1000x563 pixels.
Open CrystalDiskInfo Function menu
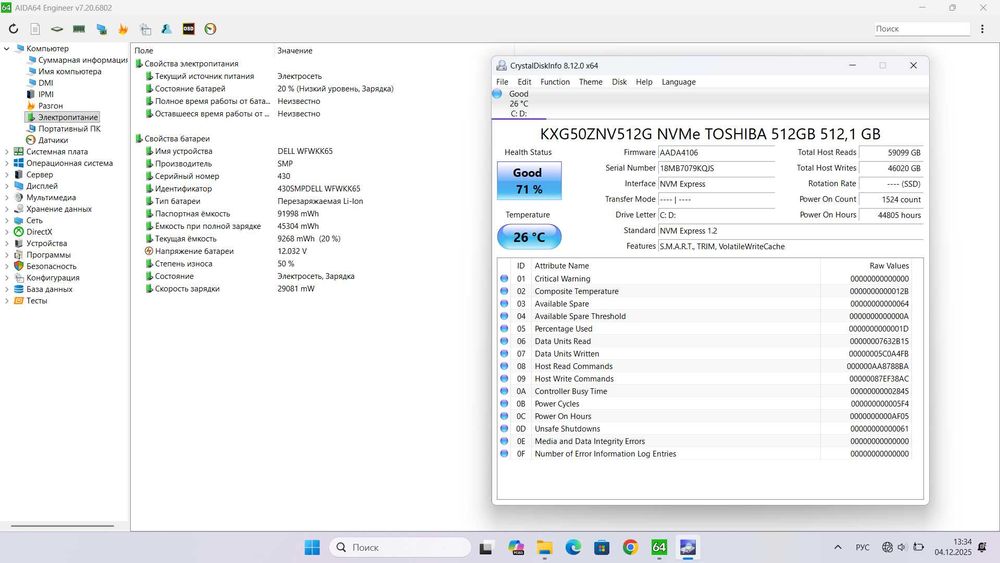(x=555, y=82)
